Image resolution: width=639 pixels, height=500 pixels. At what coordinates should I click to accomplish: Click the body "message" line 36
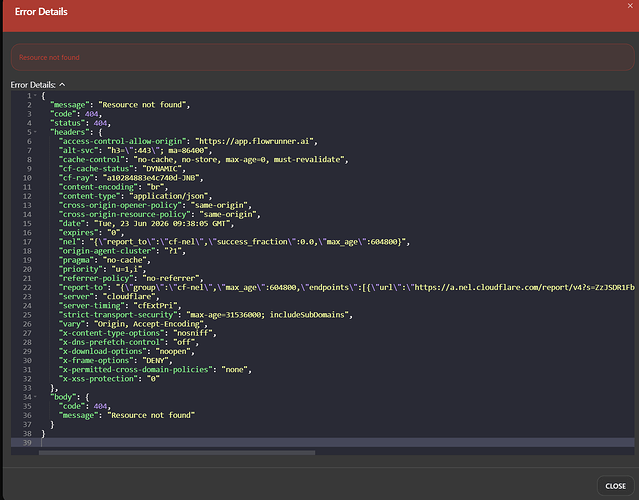[x=126, y=415]
